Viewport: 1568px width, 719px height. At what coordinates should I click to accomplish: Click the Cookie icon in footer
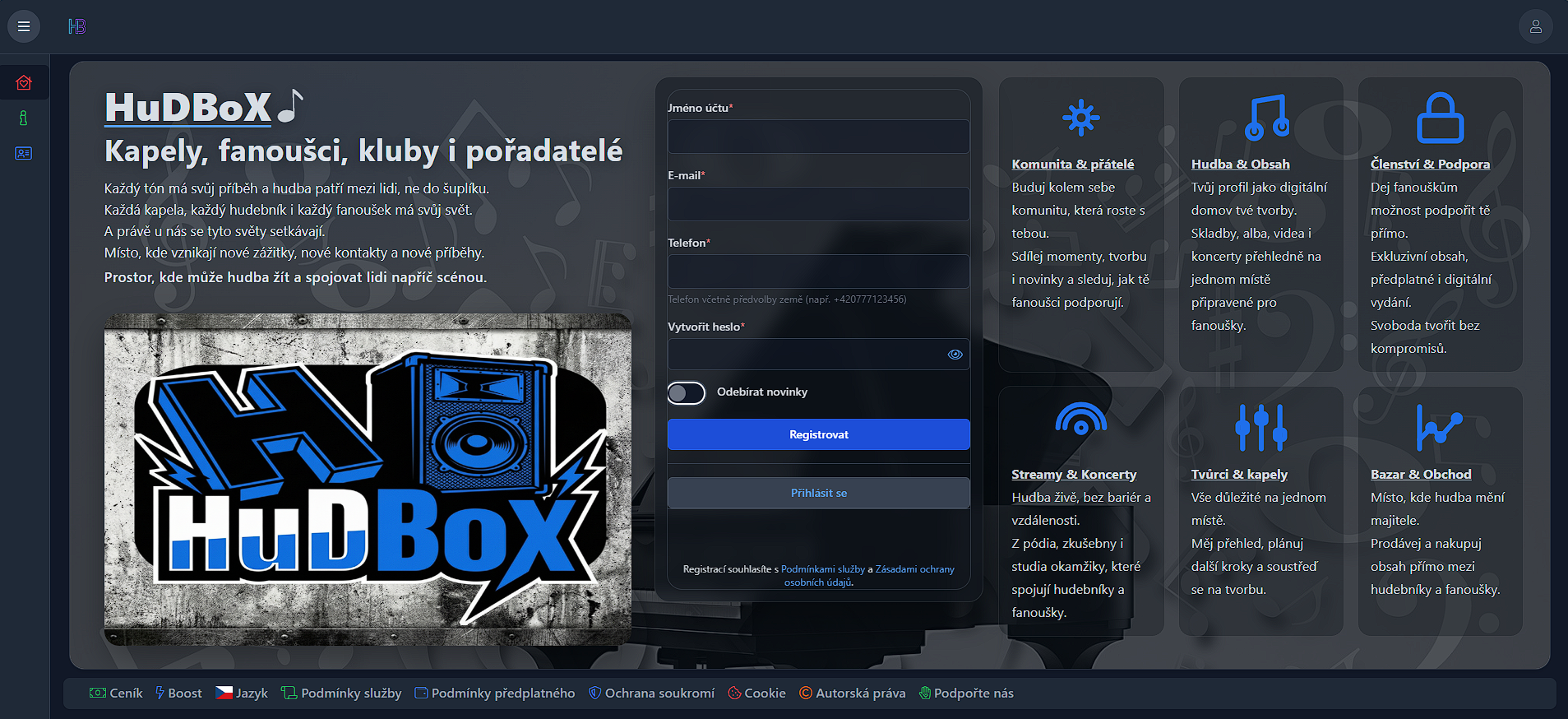point(734,693)
